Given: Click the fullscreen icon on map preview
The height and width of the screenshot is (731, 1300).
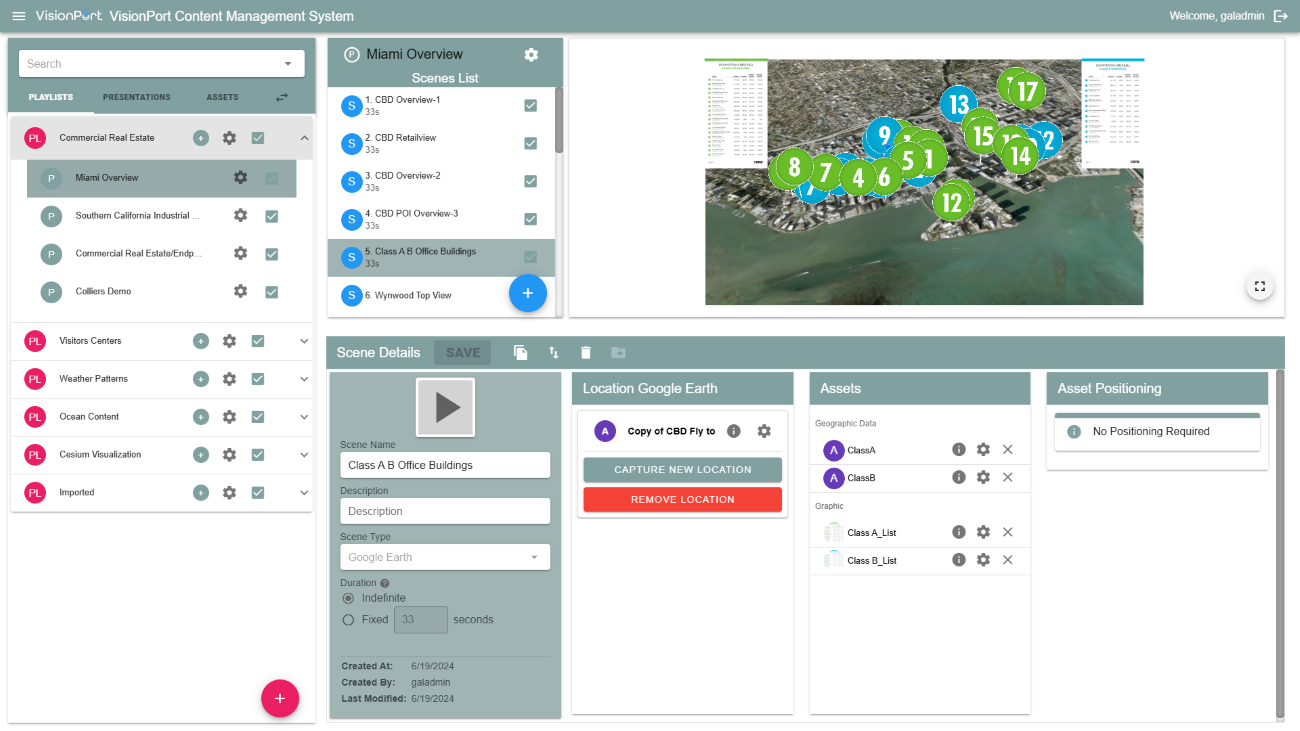Looking at the screenshot, I should coord(1259,286).
